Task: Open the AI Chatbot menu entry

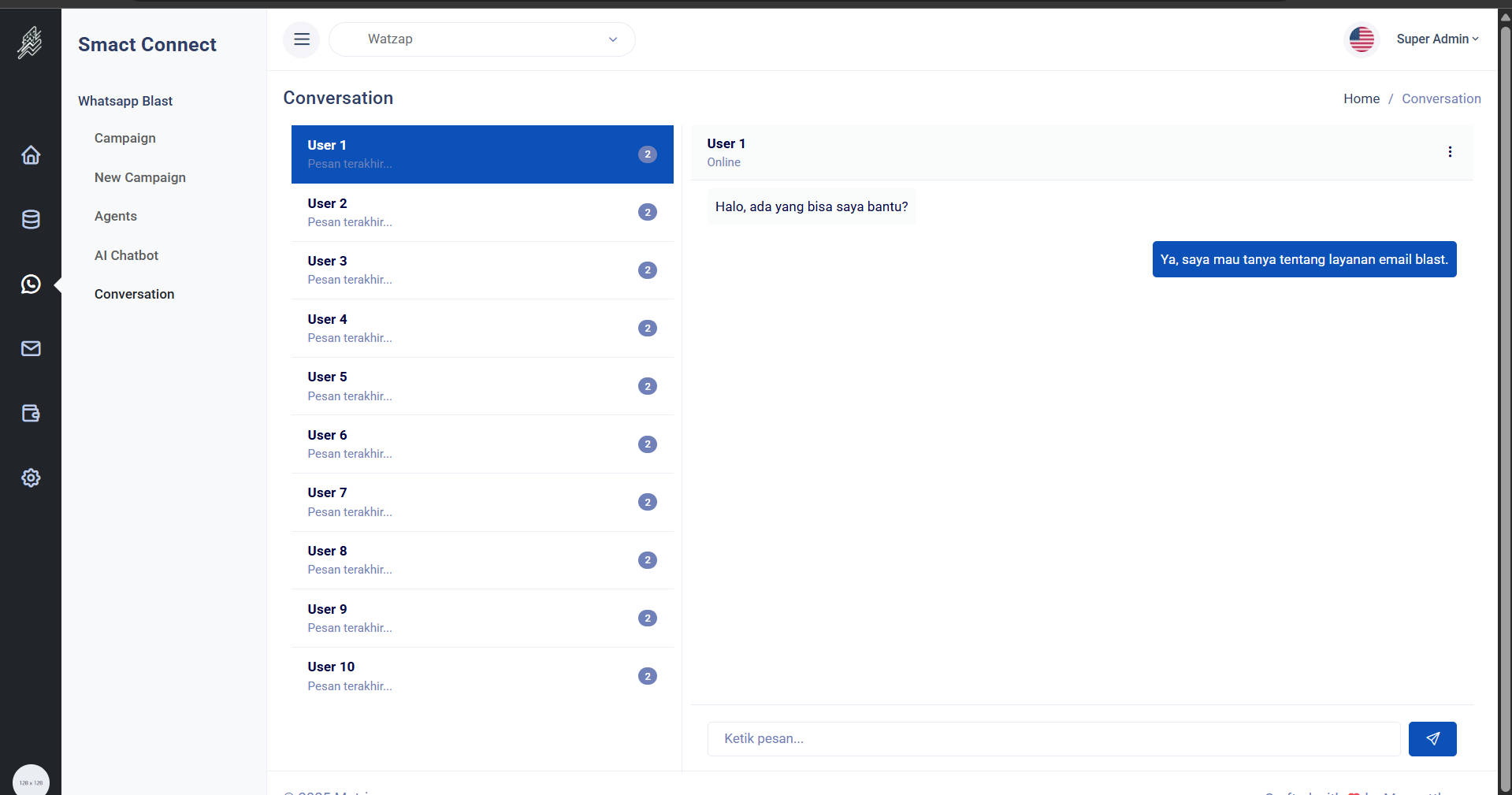Action: coord(126,255)
